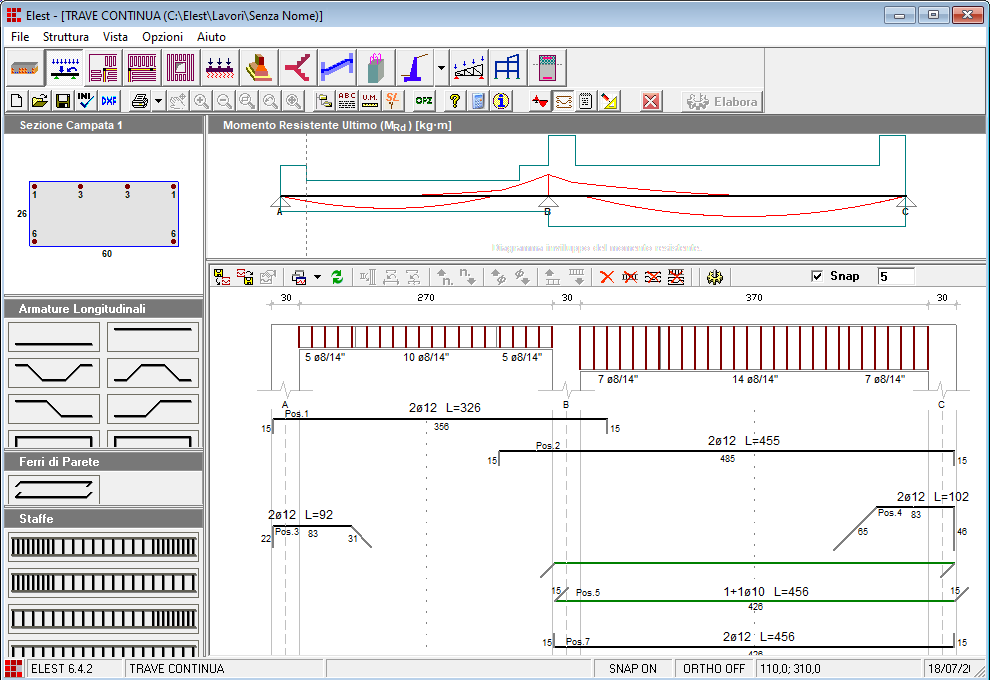Open dropdown arrow beside the retaining wall icon
The height and width of the screenshot is (680, 990).
coord(441,68)
